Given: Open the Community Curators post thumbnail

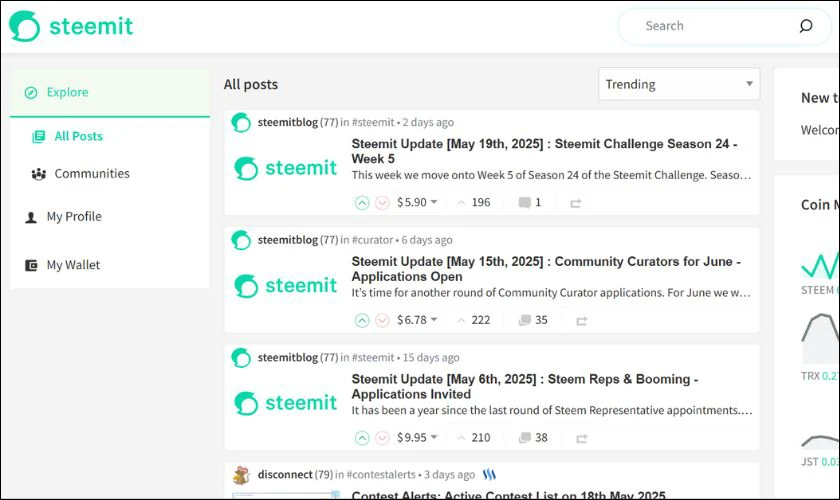Looking at the screenshot, I should click(x=286, y=285).
